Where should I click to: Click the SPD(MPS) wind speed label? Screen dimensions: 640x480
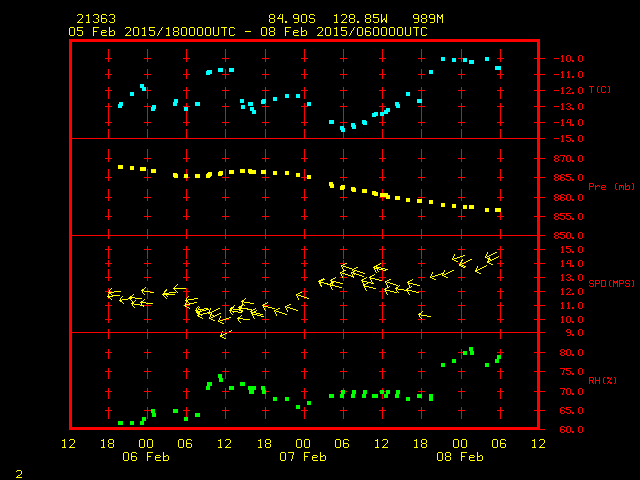pyautogui.click(x=611, y=283)
